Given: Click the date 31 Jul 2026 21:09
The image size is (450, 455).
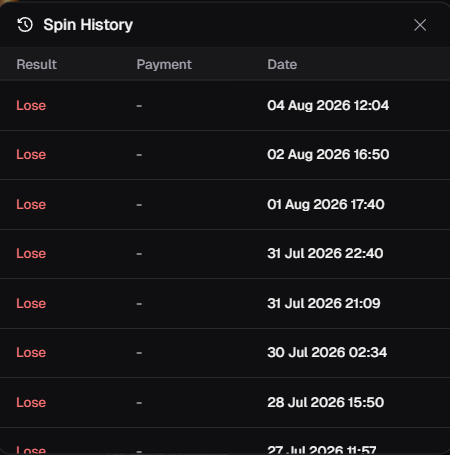Looking at the screenshot, I should (x=324, y=304).
